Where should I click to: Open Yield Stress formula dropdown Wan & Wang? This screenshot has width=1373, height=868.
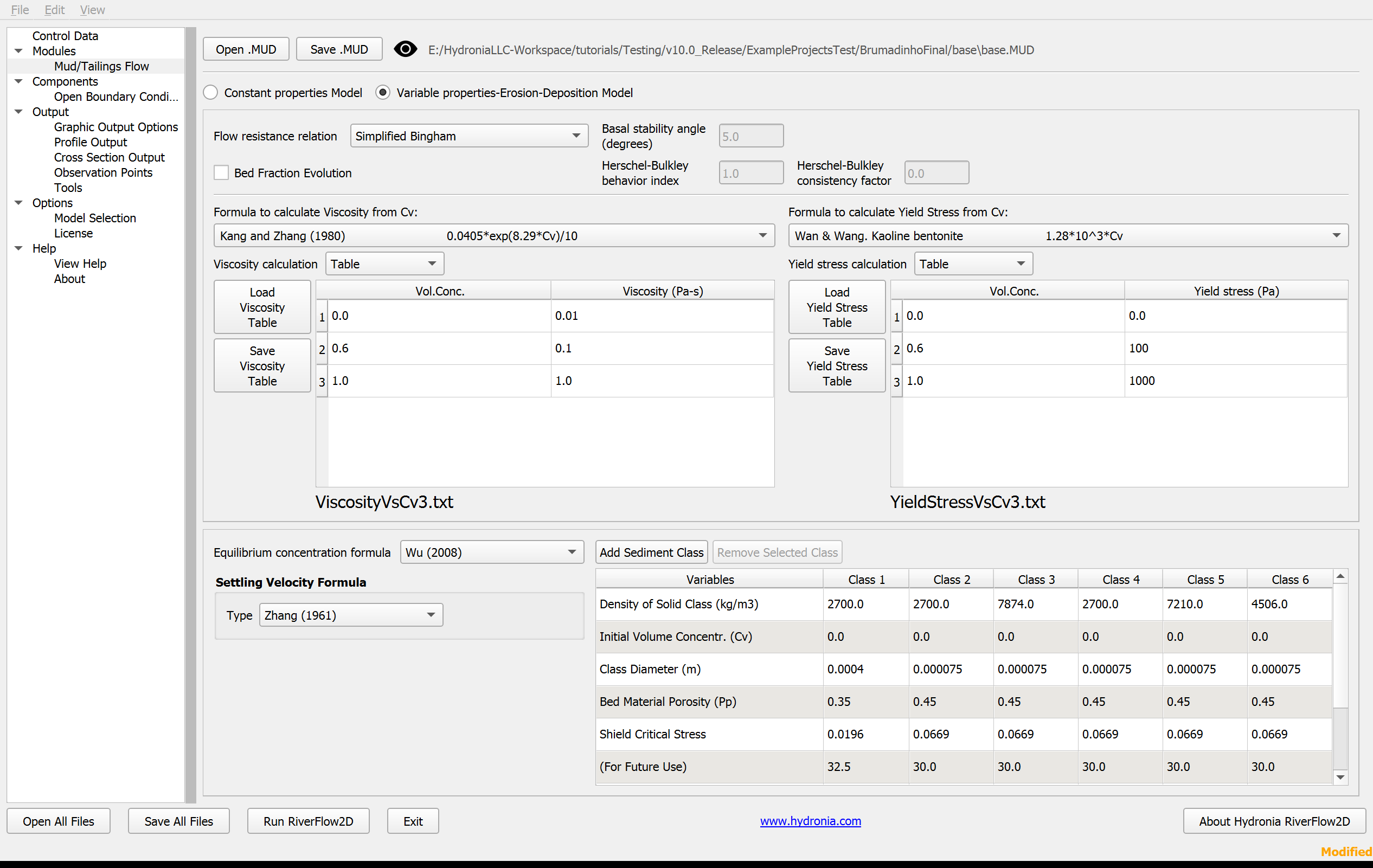tap(1068, 236)
